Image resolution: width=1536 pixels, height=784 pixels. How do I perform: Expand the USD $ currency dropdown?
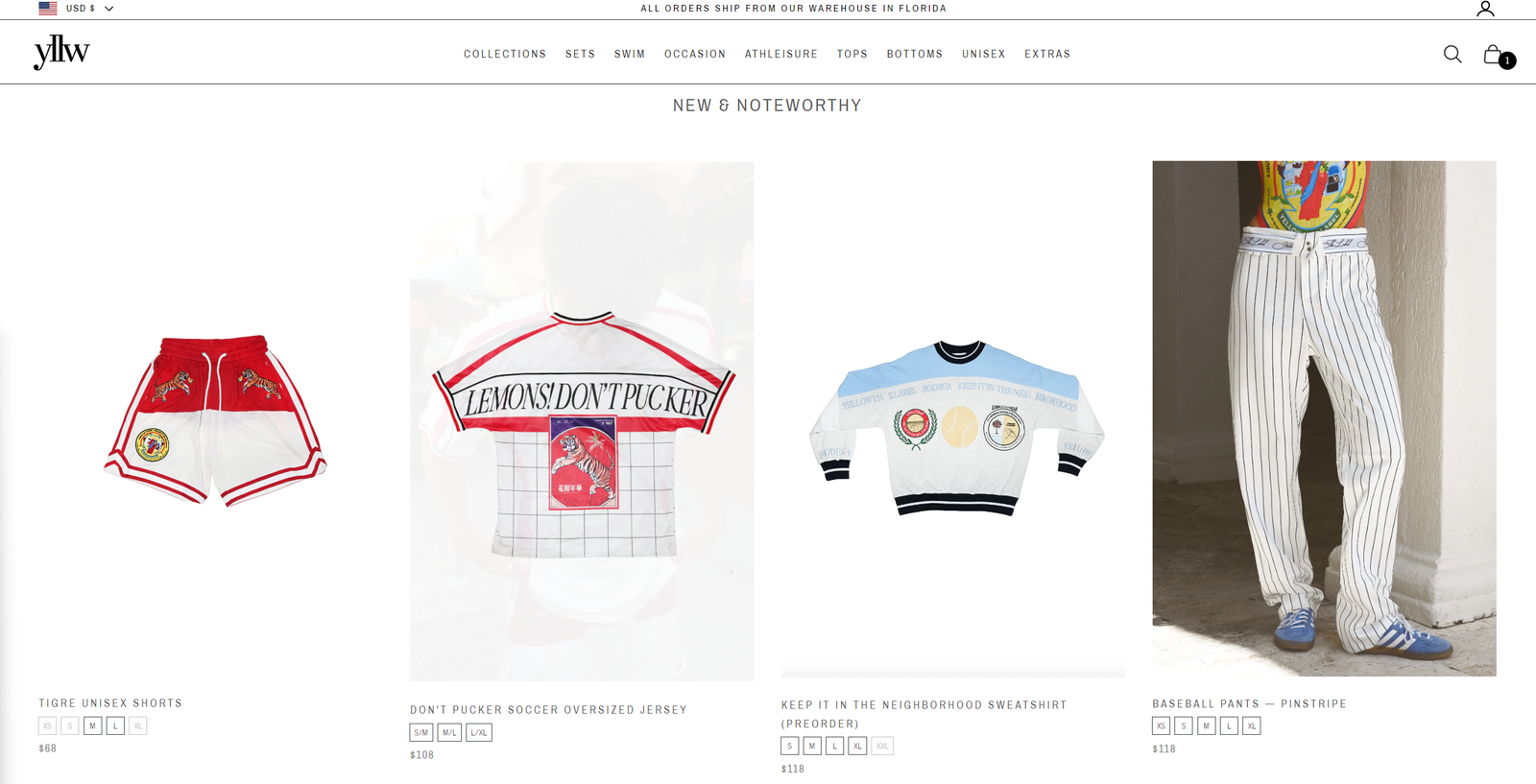click(x=89, y=8)
